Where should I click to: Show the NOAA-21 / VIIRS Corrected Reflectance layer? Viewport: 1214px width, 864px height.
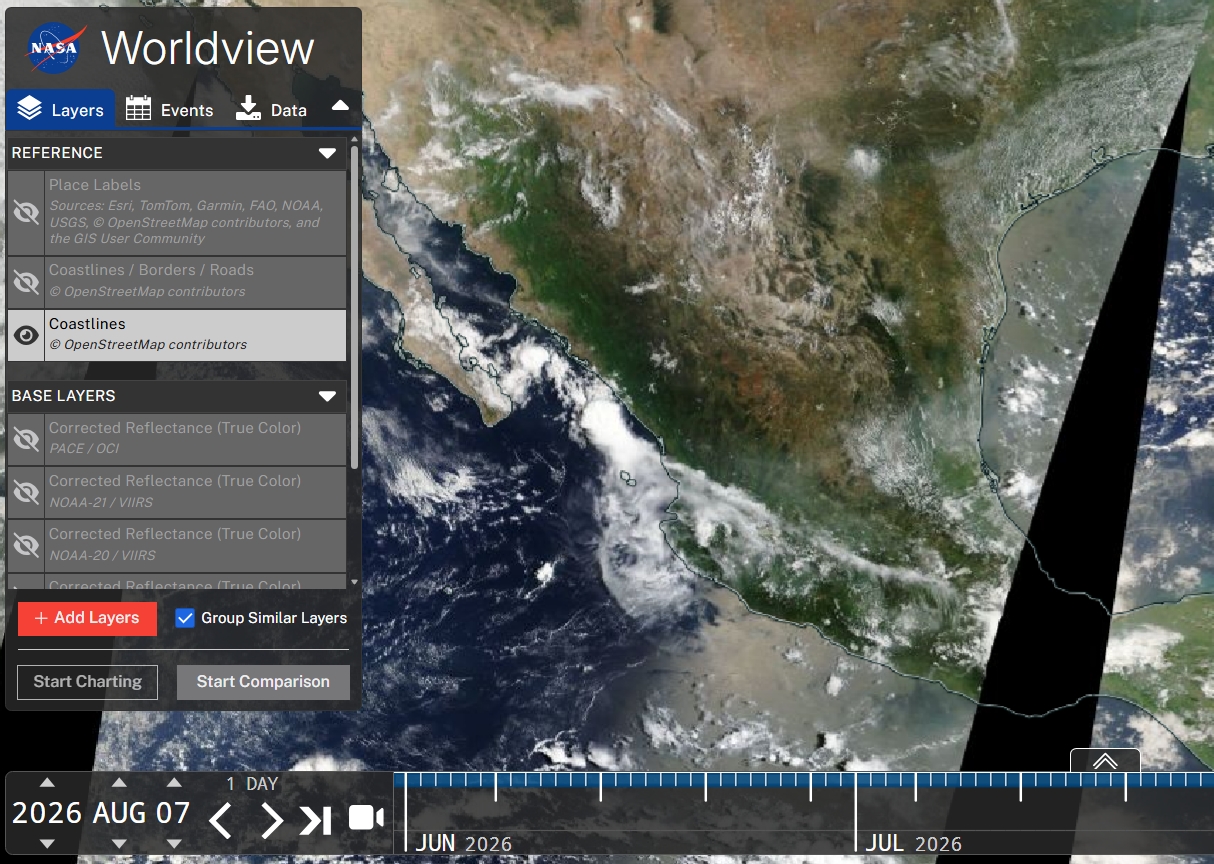(26, 492)
